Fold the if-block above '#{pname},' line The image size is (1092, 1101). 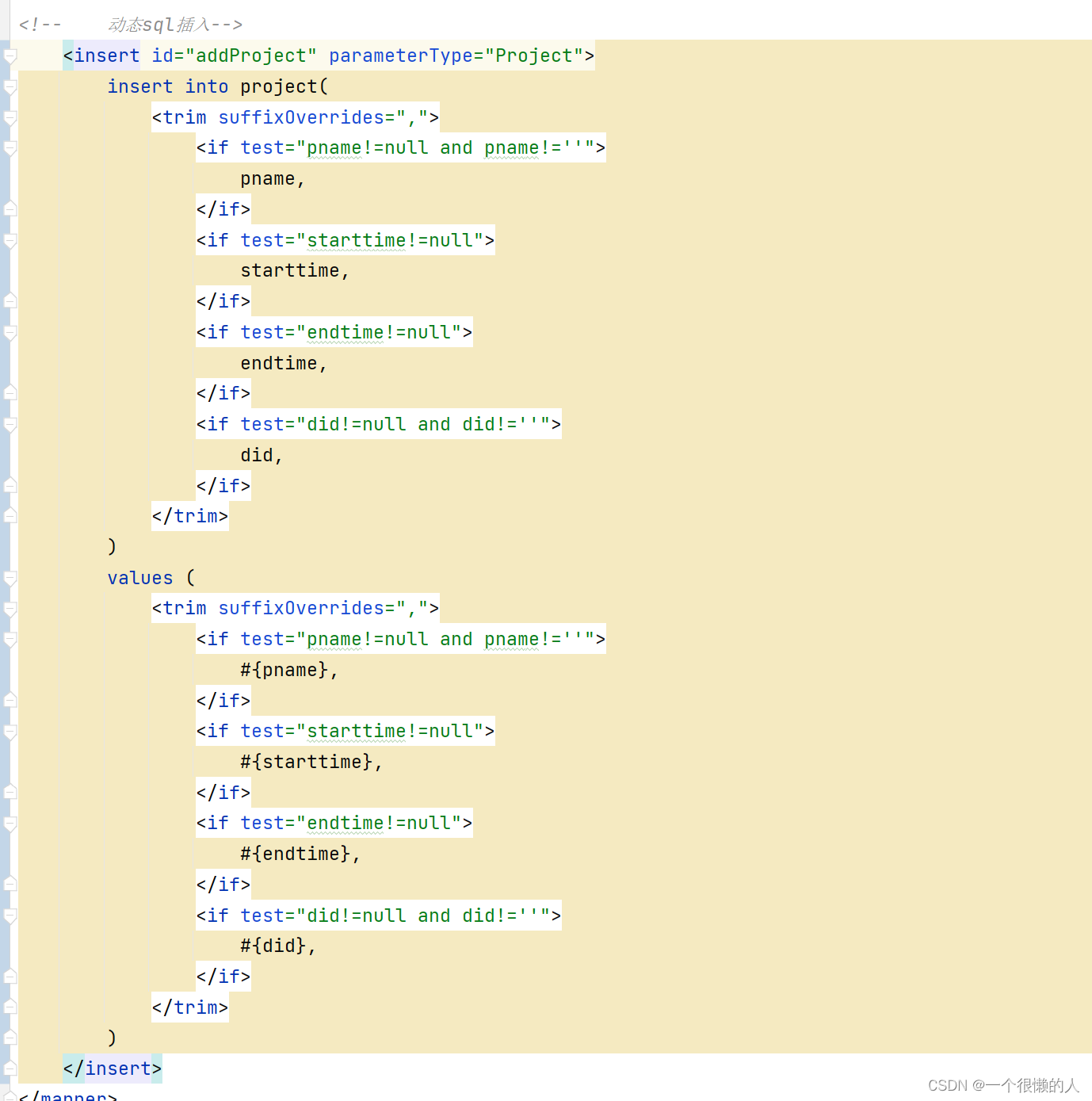coord(10,640)
